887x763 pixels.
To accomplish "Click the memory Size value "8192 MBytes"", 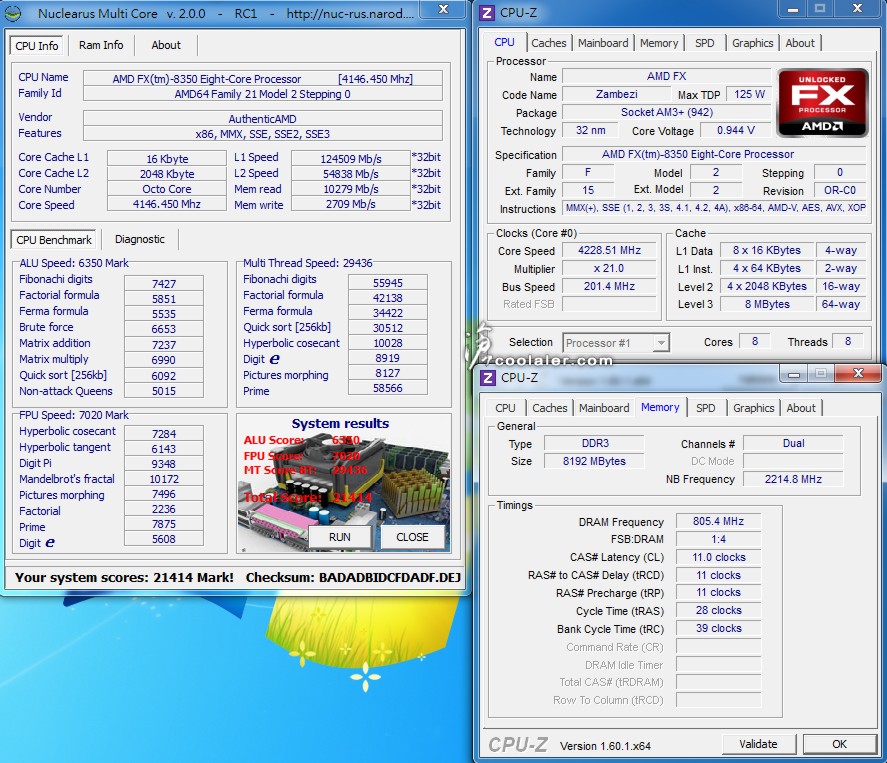I will pos(595,462).
